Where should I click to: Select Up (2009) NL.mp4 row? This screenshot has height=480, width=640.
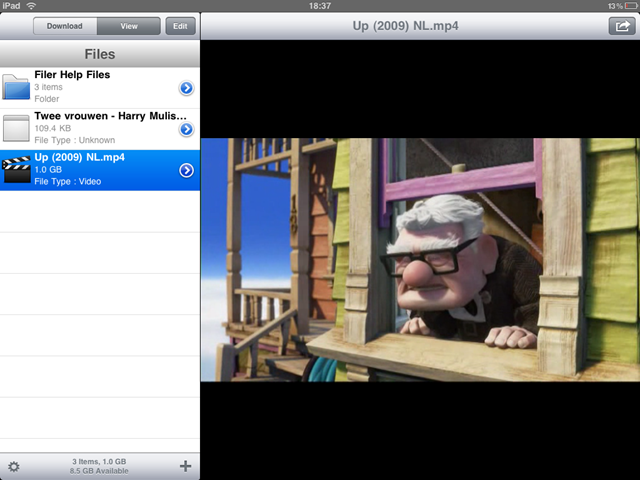coord(100,170)
